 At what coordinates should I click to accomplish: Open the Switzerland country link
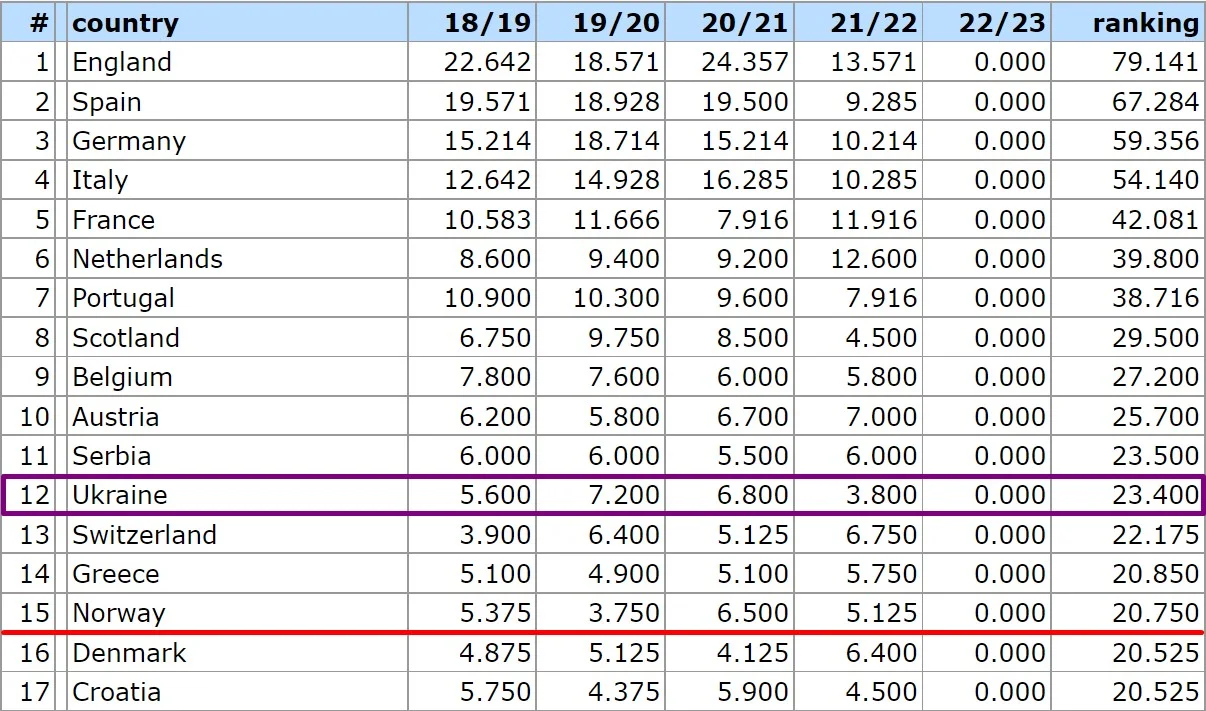pos(144,534)
